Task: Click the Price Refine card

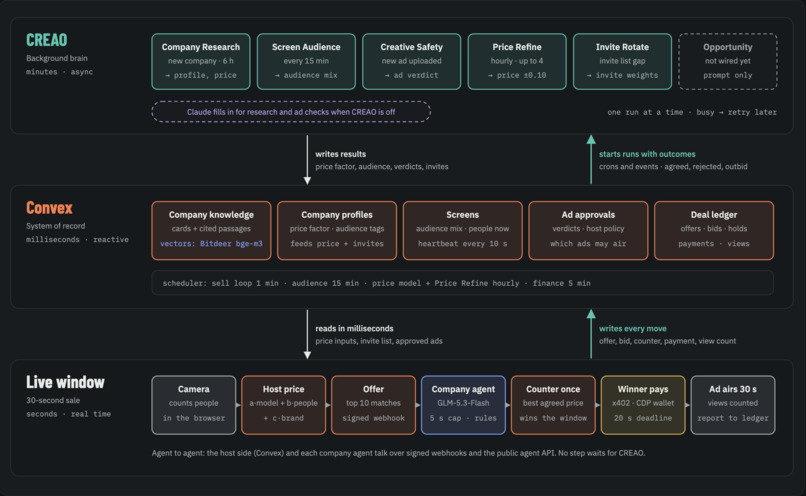Action: 517,62
